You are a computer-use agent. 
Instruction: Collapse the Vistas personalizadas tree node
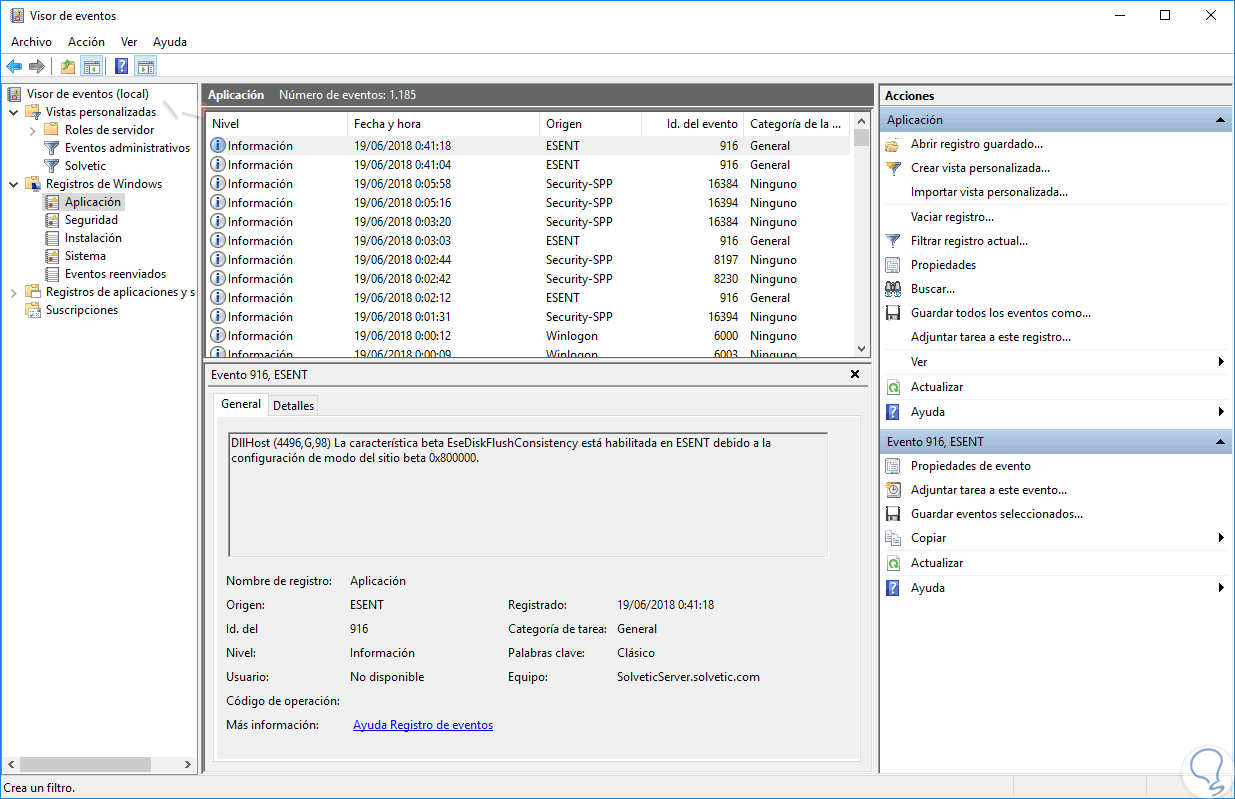coord(14,112)
